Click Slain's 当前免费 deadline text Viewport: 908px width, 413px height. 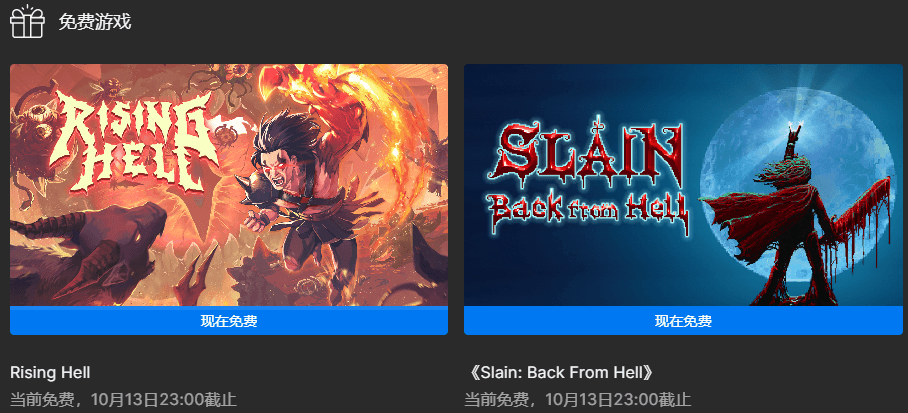point(578,400)
